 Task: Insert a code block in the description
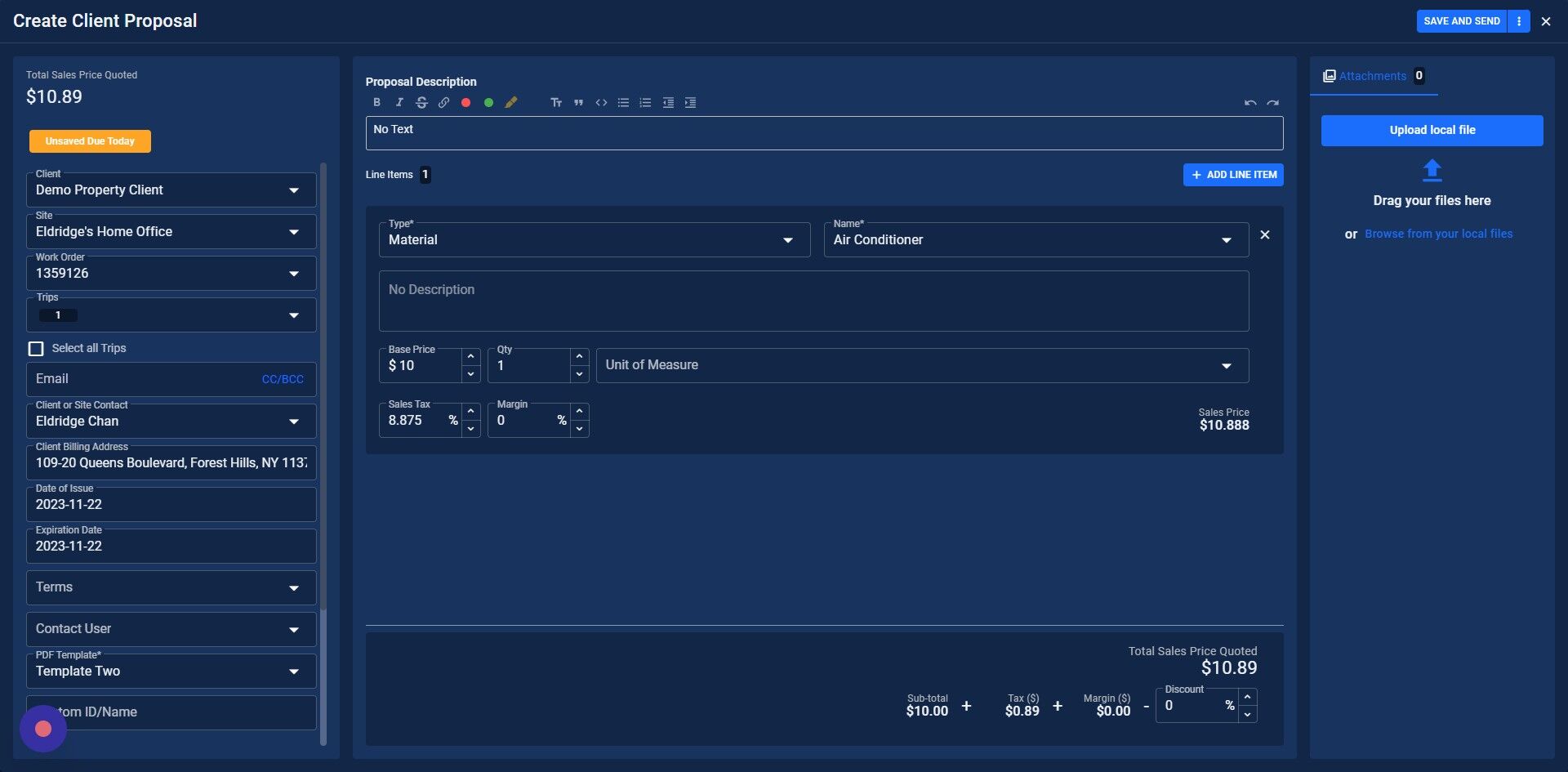[601, 103]
